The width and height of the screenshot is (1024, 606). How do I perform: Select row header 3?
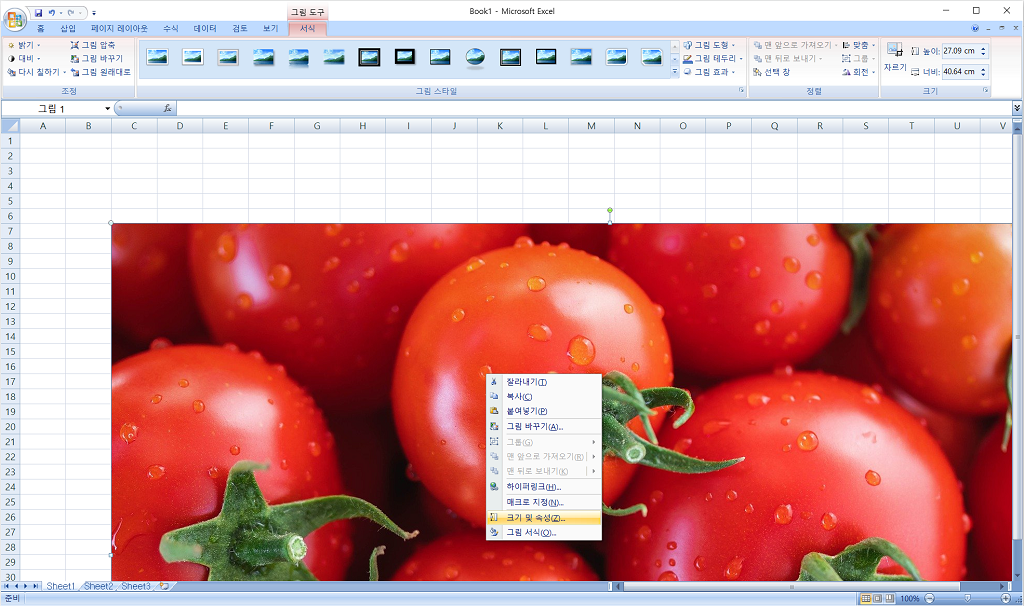point(10,171)
